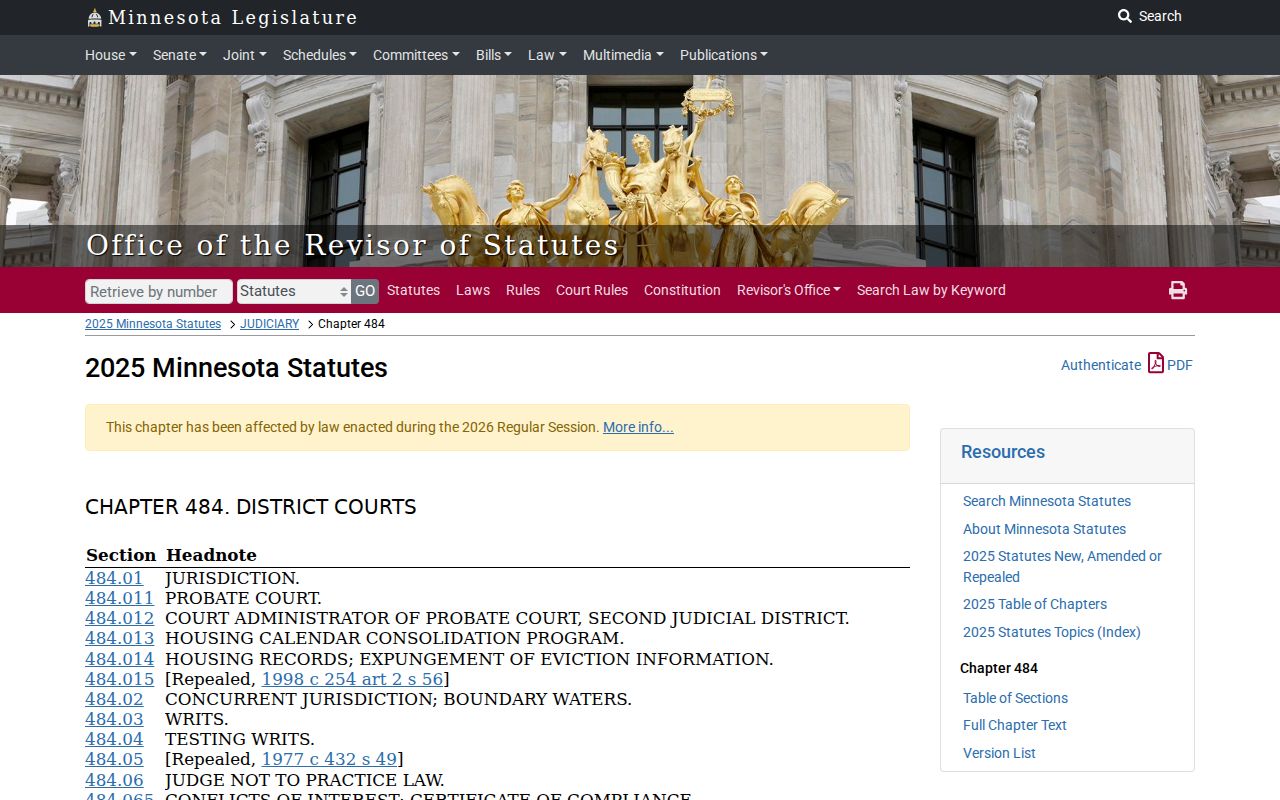Click the GO button
Screen dimensions: 1280x800
365,291
